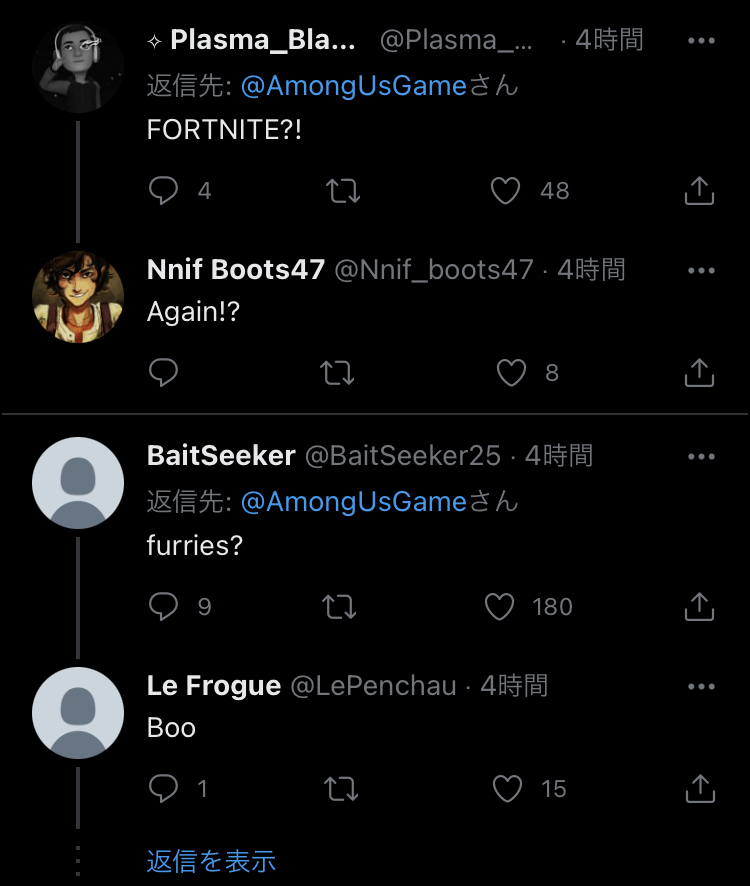
Task: Reply to Plasma_Bla's FORTNITE tweet
Action: 163,191
